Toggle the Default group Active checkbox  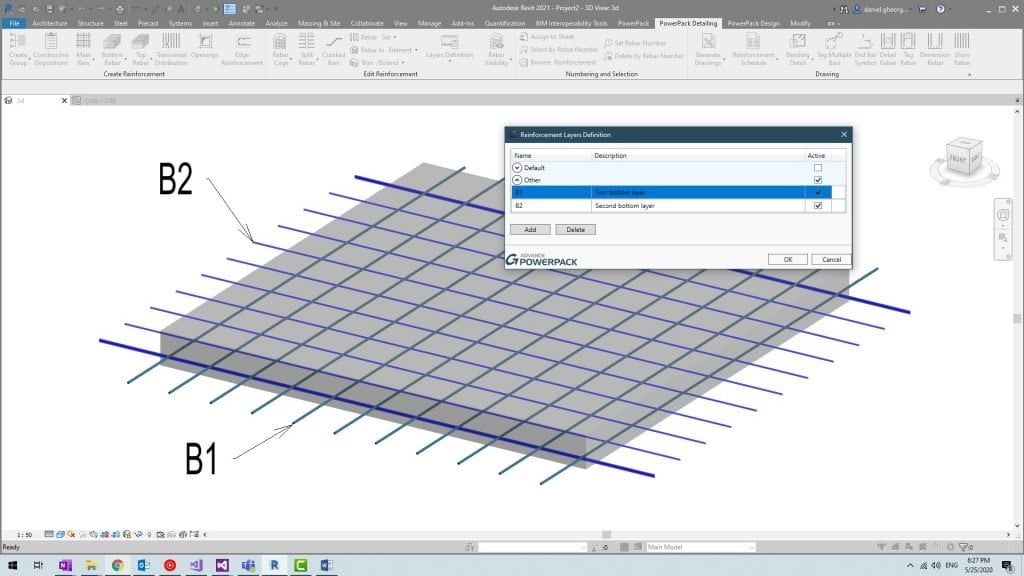click(818, 168)
